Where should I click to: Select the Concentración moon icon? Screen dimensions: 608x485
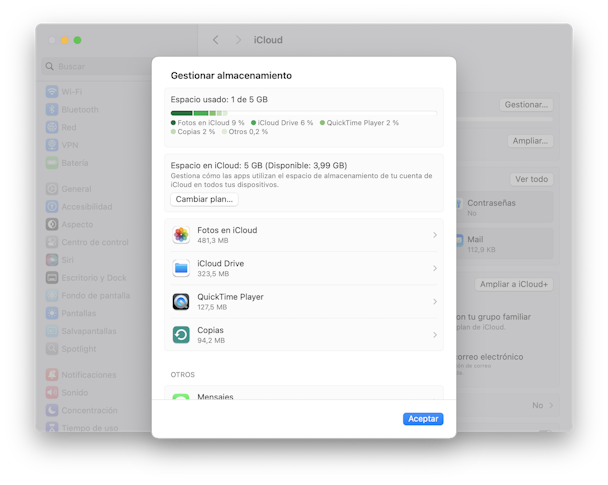[x=52, y=410]
